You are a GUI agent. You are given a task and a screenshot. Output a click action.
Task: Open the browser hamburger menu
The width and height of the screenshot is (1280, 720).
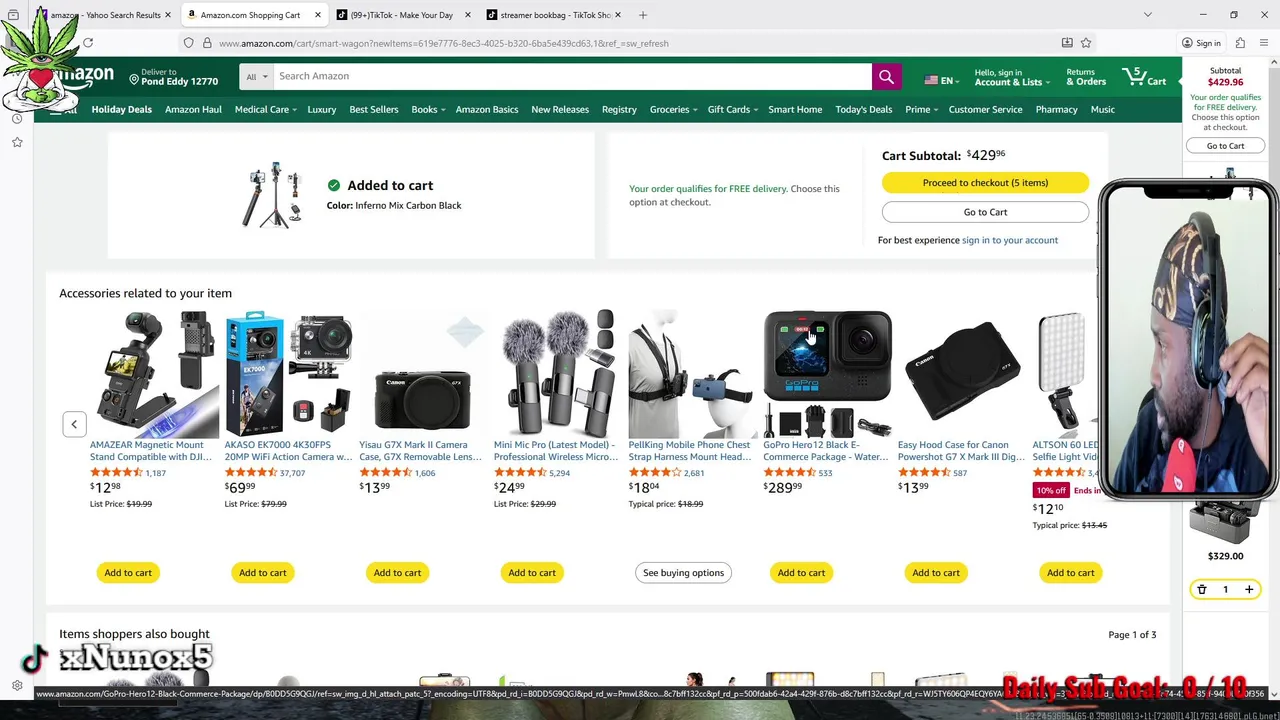click(1265, 43)
